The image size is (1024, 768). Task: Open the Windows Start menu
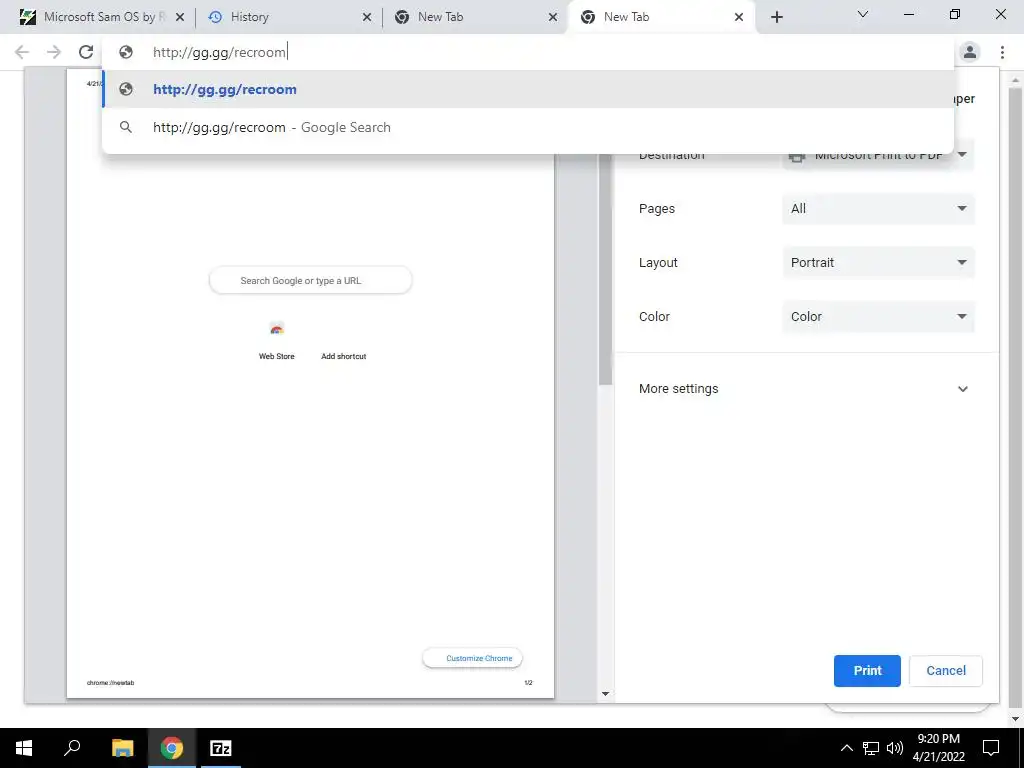[24, 748]
